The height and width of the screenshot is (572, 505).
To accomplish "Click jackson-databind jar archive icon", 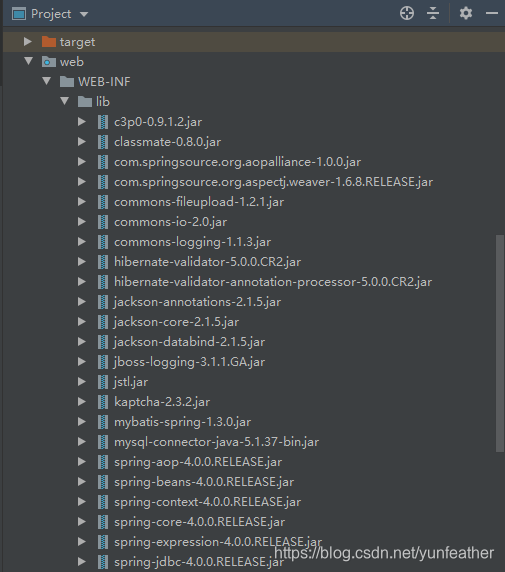I will pos(103,342).
